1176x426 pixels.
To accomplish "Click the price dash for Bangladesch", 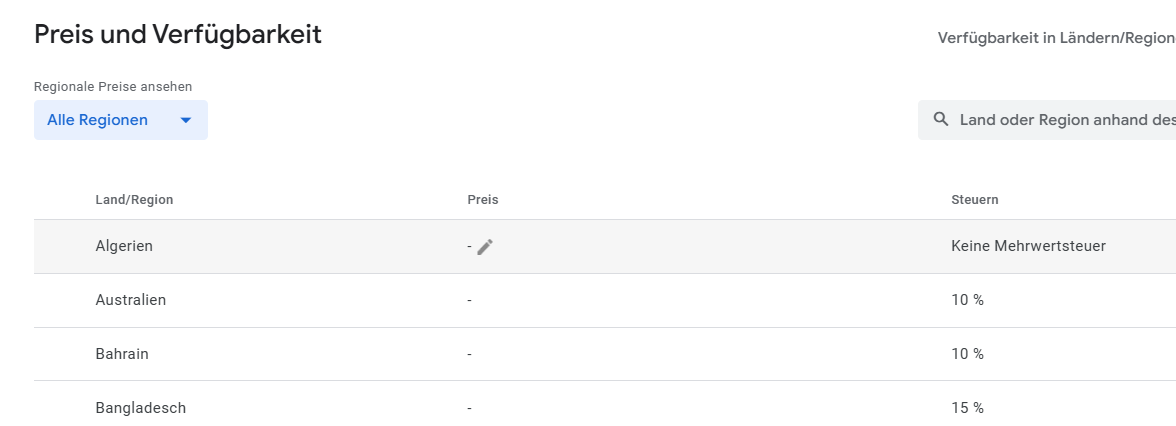I will (469, 408).
